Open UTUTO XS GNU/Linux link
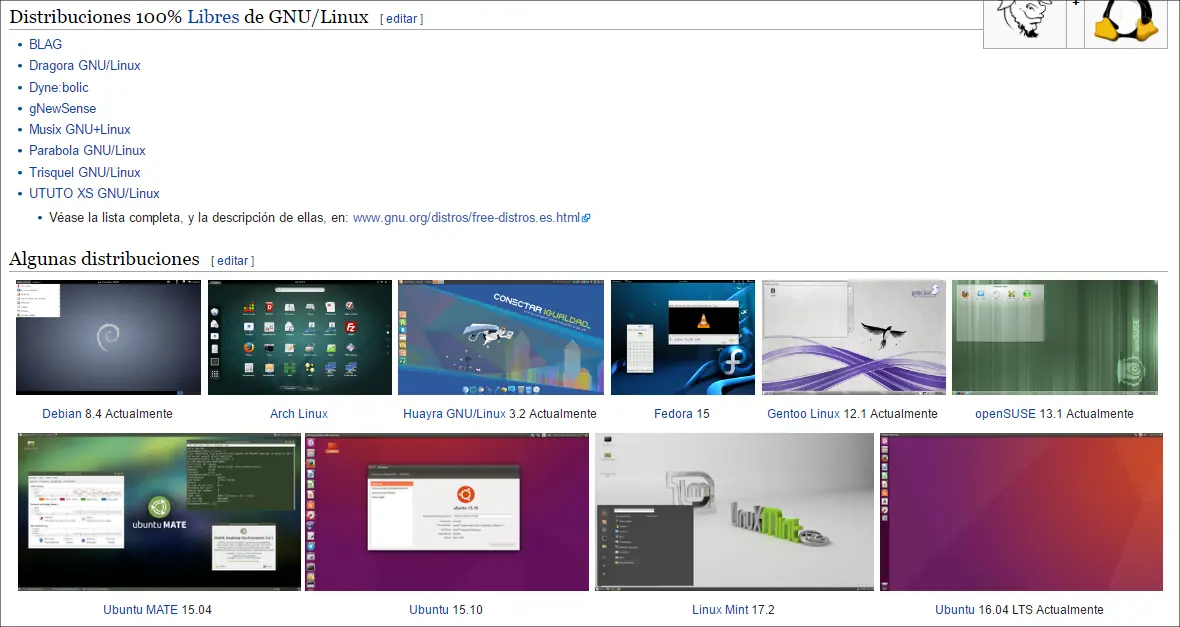Screen dimensions: 1180x627 click(94, 193)
